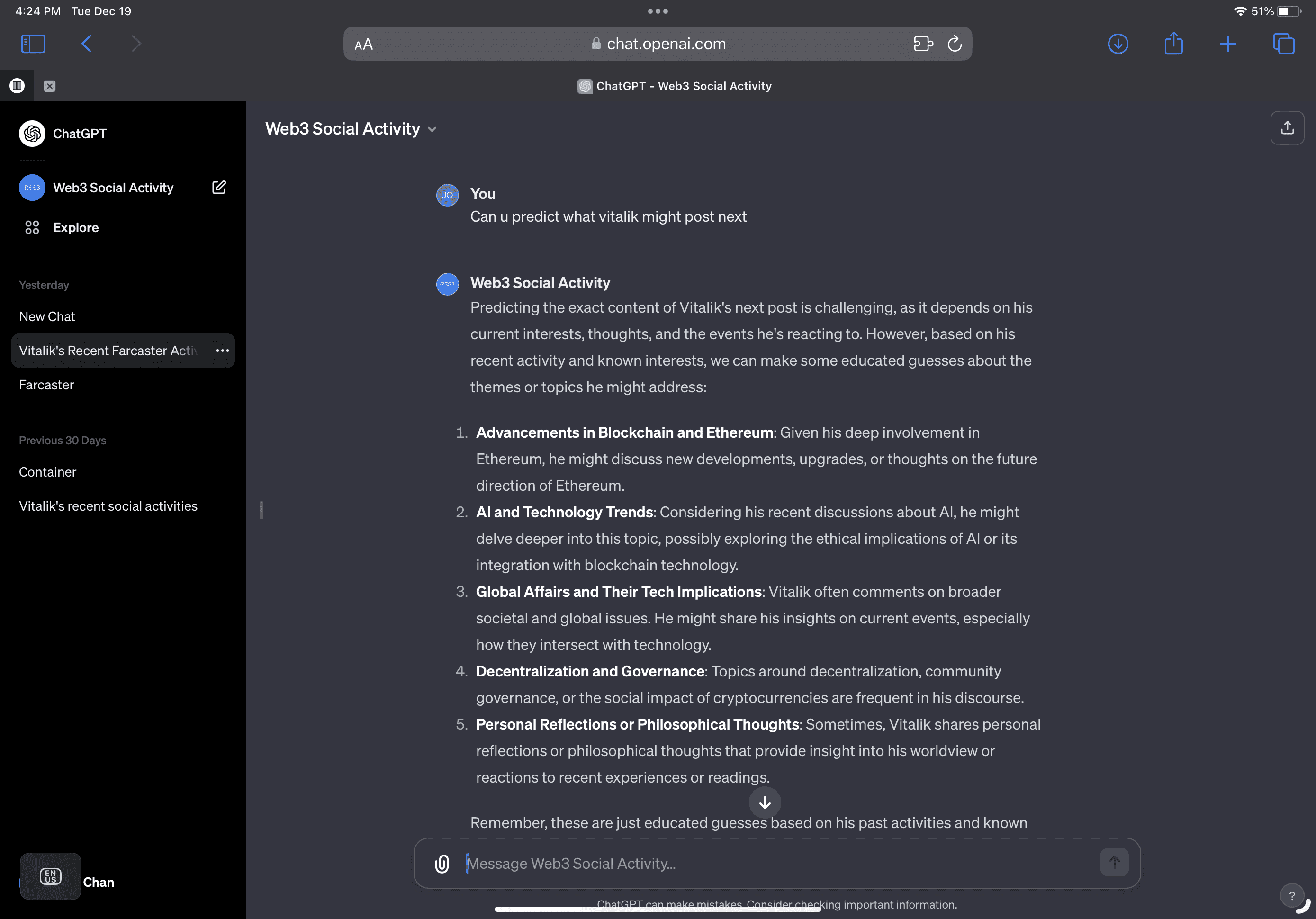1316x919 pixels.
Task: Expand the Web3 Social Activity title dropdown
Action: click(351, 128)
